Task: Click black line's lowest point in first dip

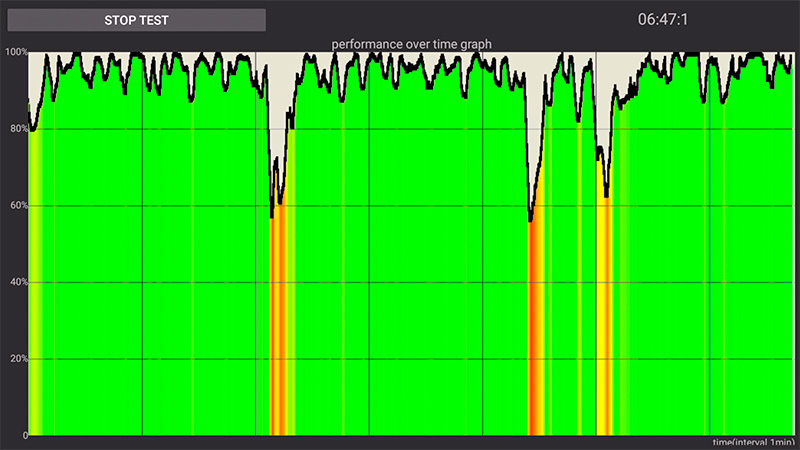Action: [x=271, y=216]
